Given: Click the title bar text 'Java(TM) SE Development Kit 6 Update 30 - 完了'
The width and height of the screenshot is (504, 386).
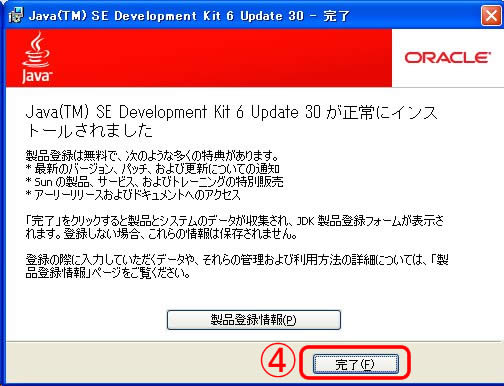Looking at the screenshot, I should (x=189, y=16).
